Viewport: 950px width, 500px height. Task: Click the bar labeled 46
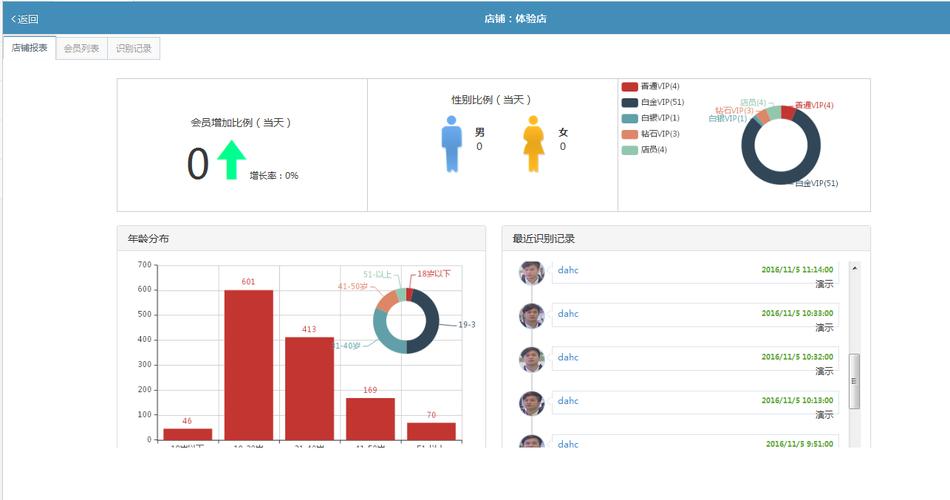(x=188, y=434)
